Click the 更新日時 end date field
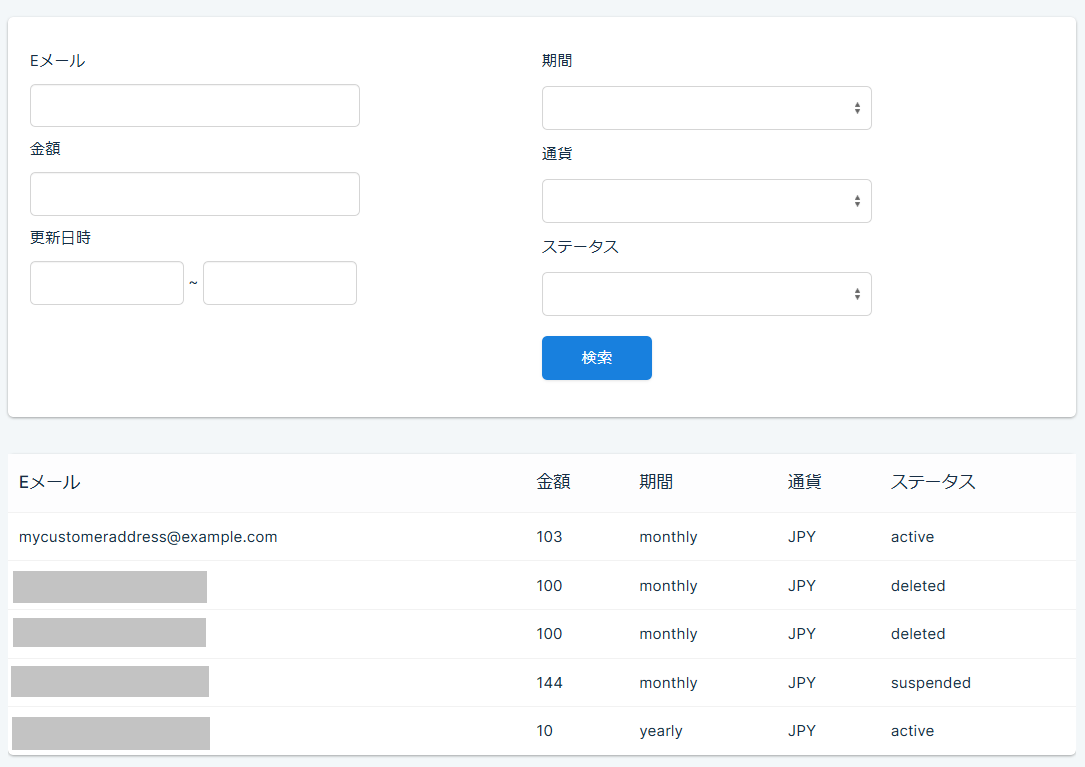The height and width of the screenshot is (767, 1085). click(x=280, y=282)
